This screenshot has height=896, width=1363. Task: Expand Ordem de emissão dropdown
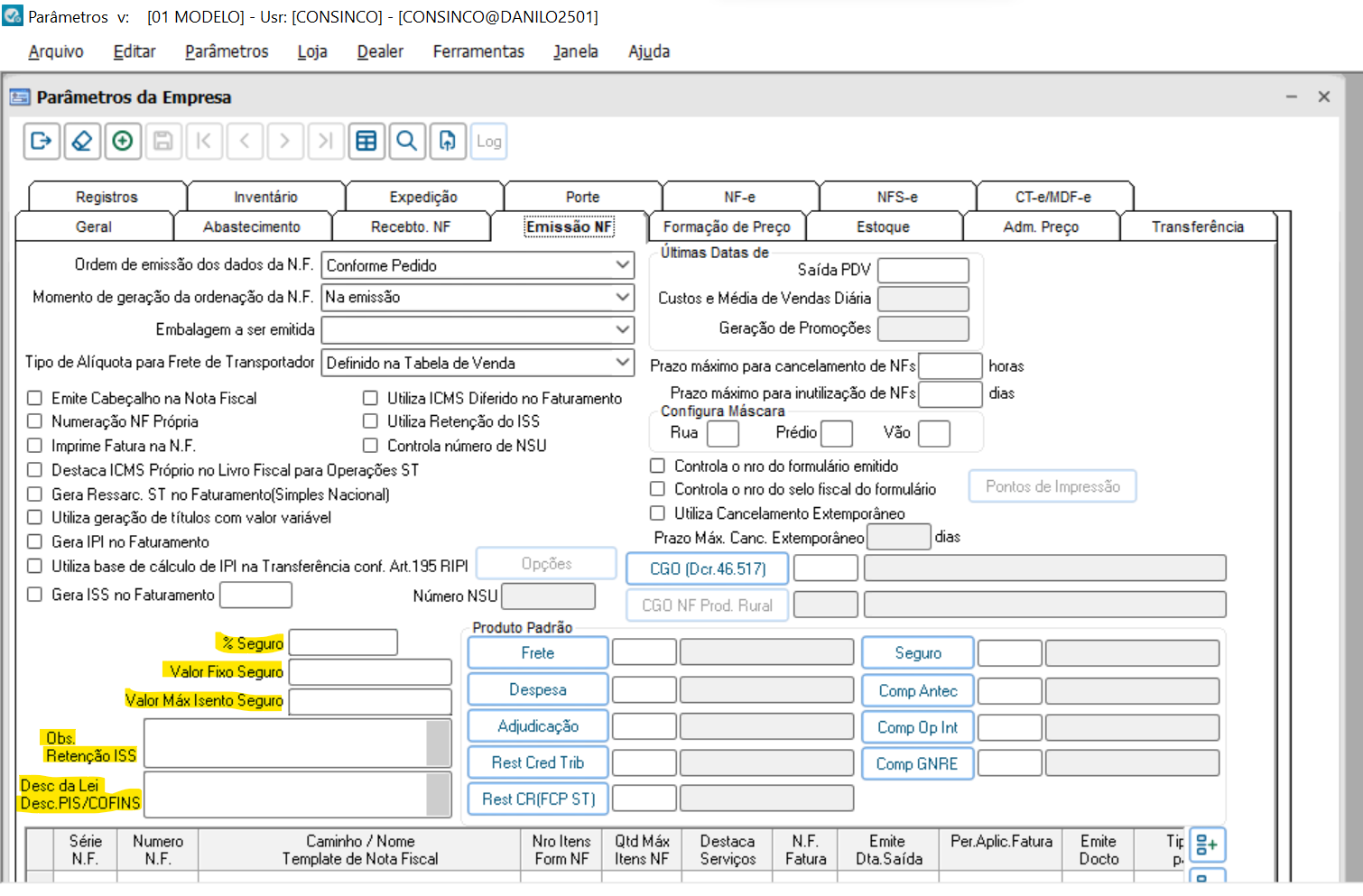pos(622,265)
